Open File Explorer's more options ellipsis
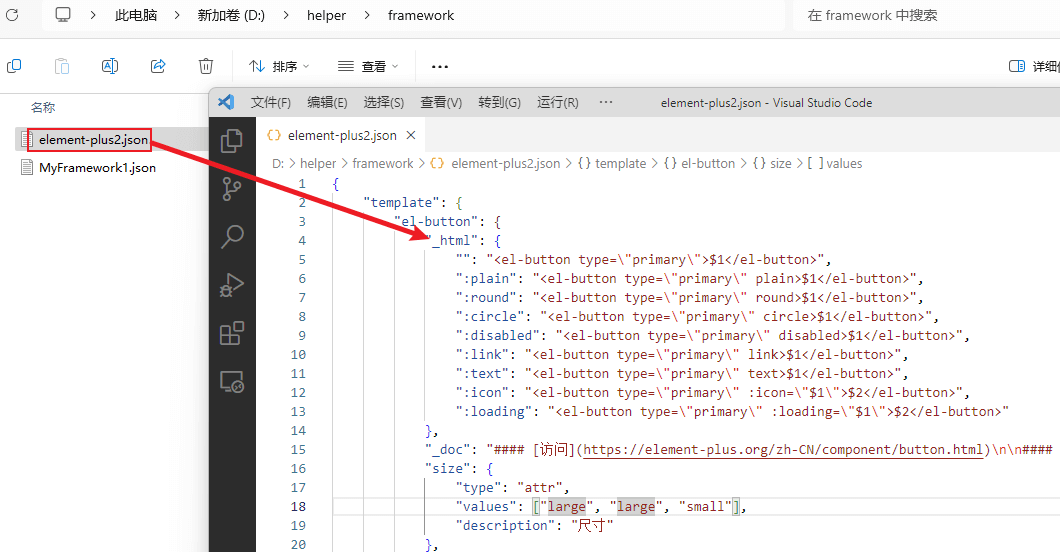The height and width of the screenshot is (552, 1060). [439, 66]
